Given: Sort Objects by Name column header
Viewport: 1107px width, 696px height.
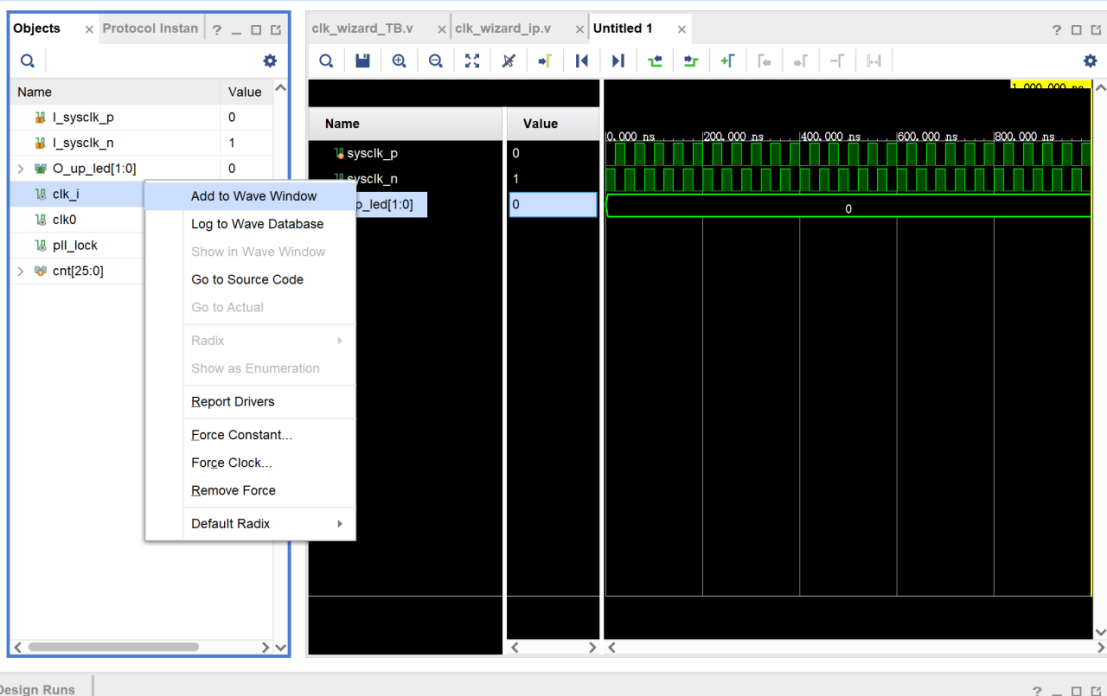Looking at the screenshot, I should [115, 92].
